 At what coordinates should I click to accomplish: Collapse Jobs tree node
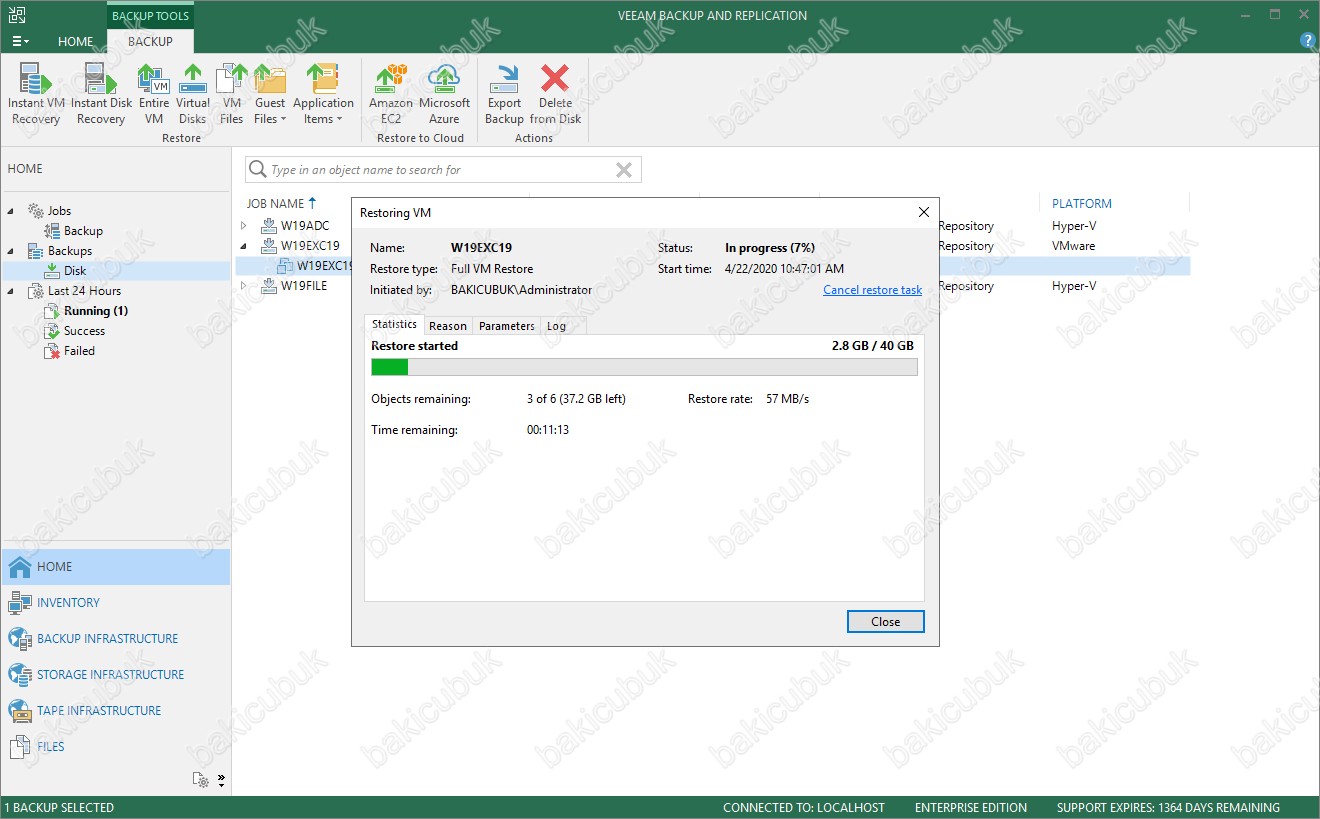11,211
